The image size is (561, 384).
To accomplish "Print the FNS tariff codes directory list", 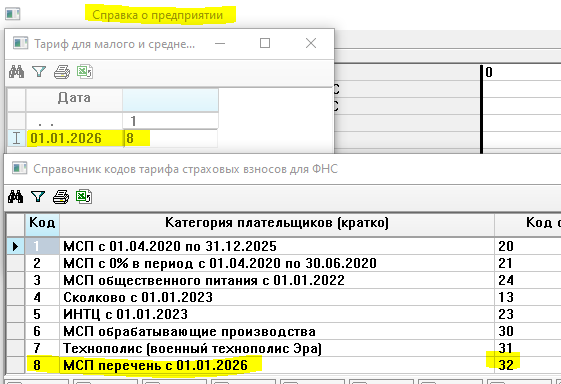I will (x=61, y=197).
